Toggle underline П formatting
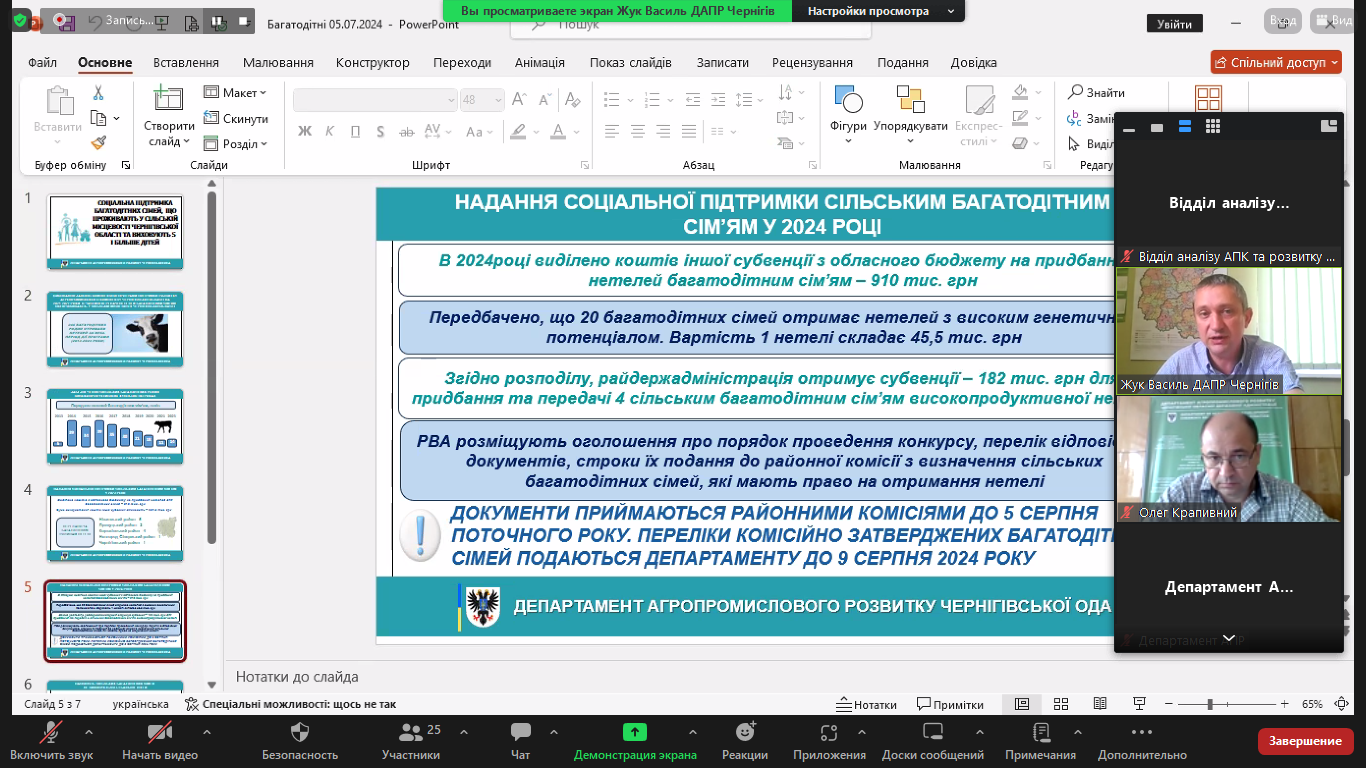This screenshot has height=768, width=1366. click(x=356, y=131)
